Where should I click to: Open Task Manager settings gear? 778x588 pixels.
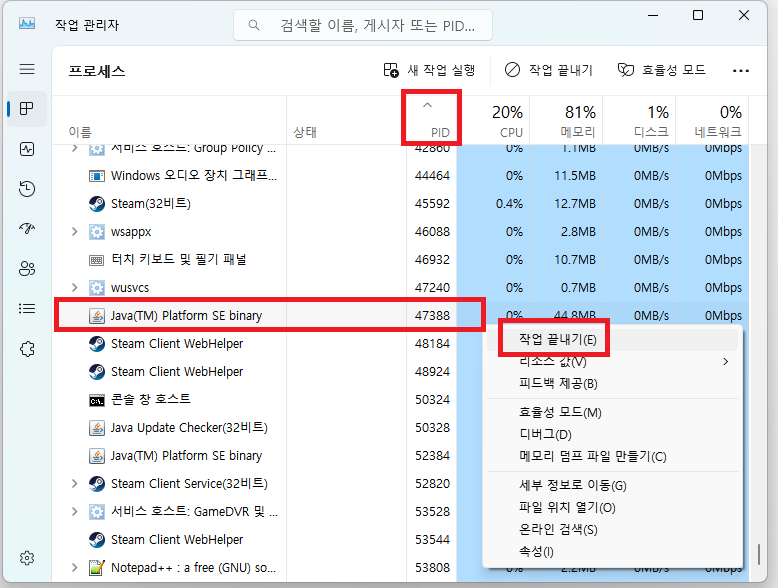27,558
